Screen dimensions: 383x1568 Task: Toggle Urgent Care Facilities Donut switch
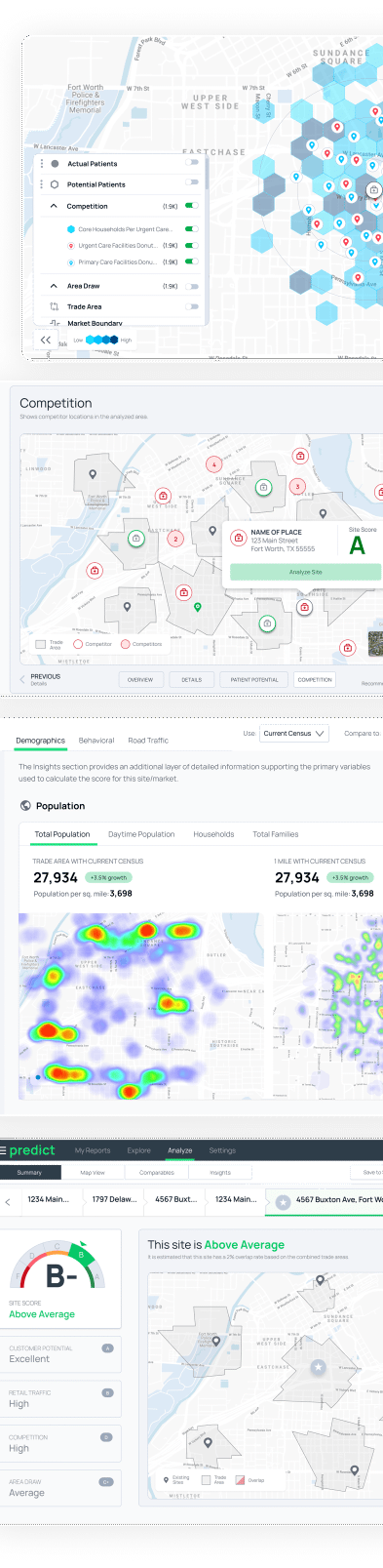[193, 246]
